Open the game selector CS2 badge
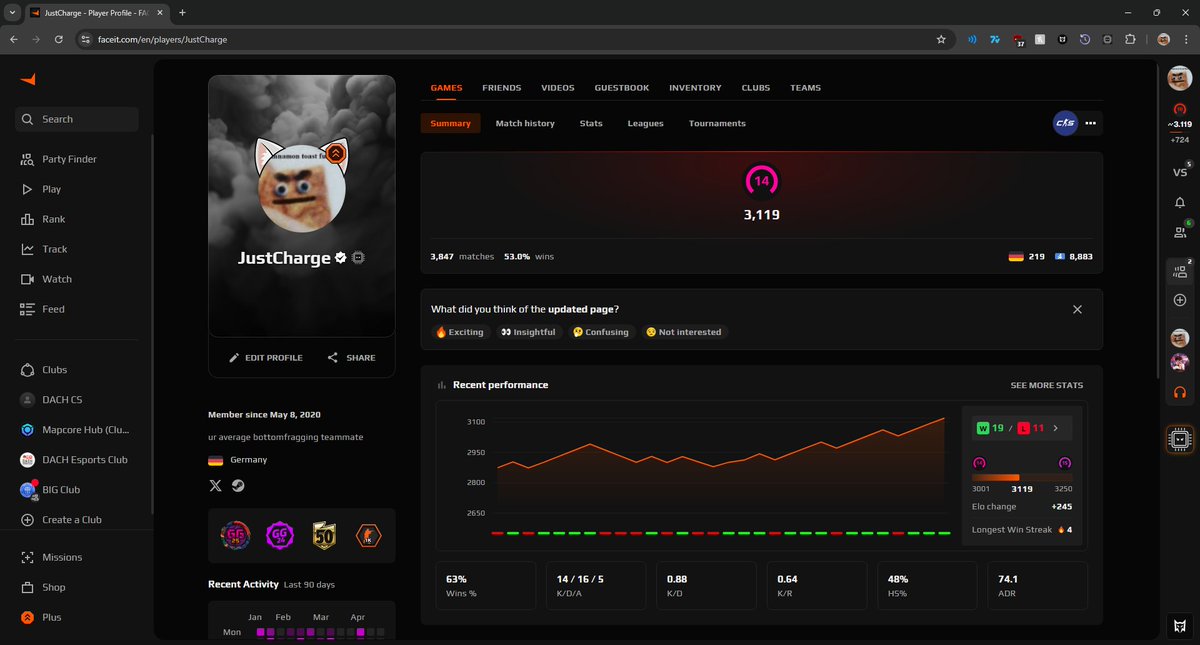The height and width of the screenshot is (645, 1200). coord(1064,123)
